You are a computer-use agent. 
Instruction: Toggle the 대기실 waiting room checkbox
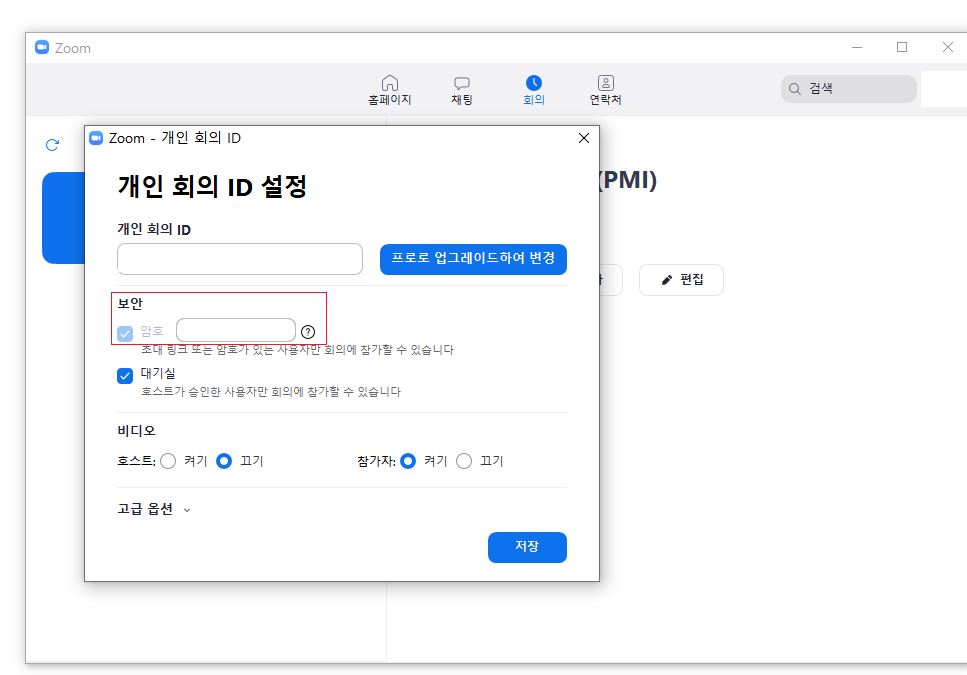coord(125,375)
